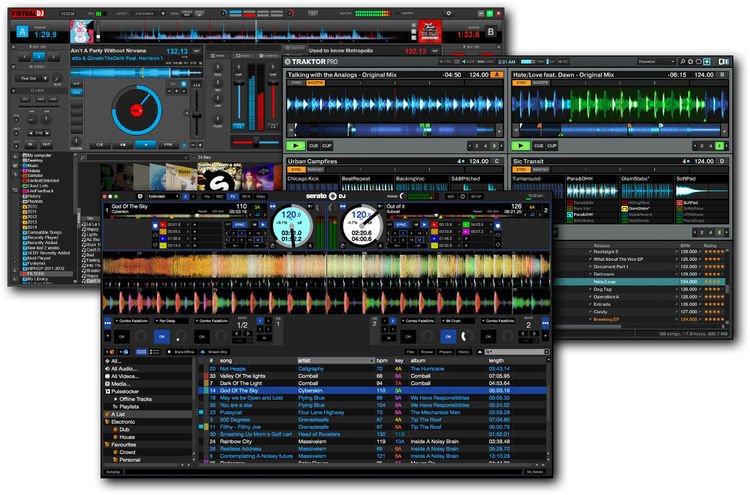Select the Dog Tag row in Traktor browser

(x=641, y=289)
